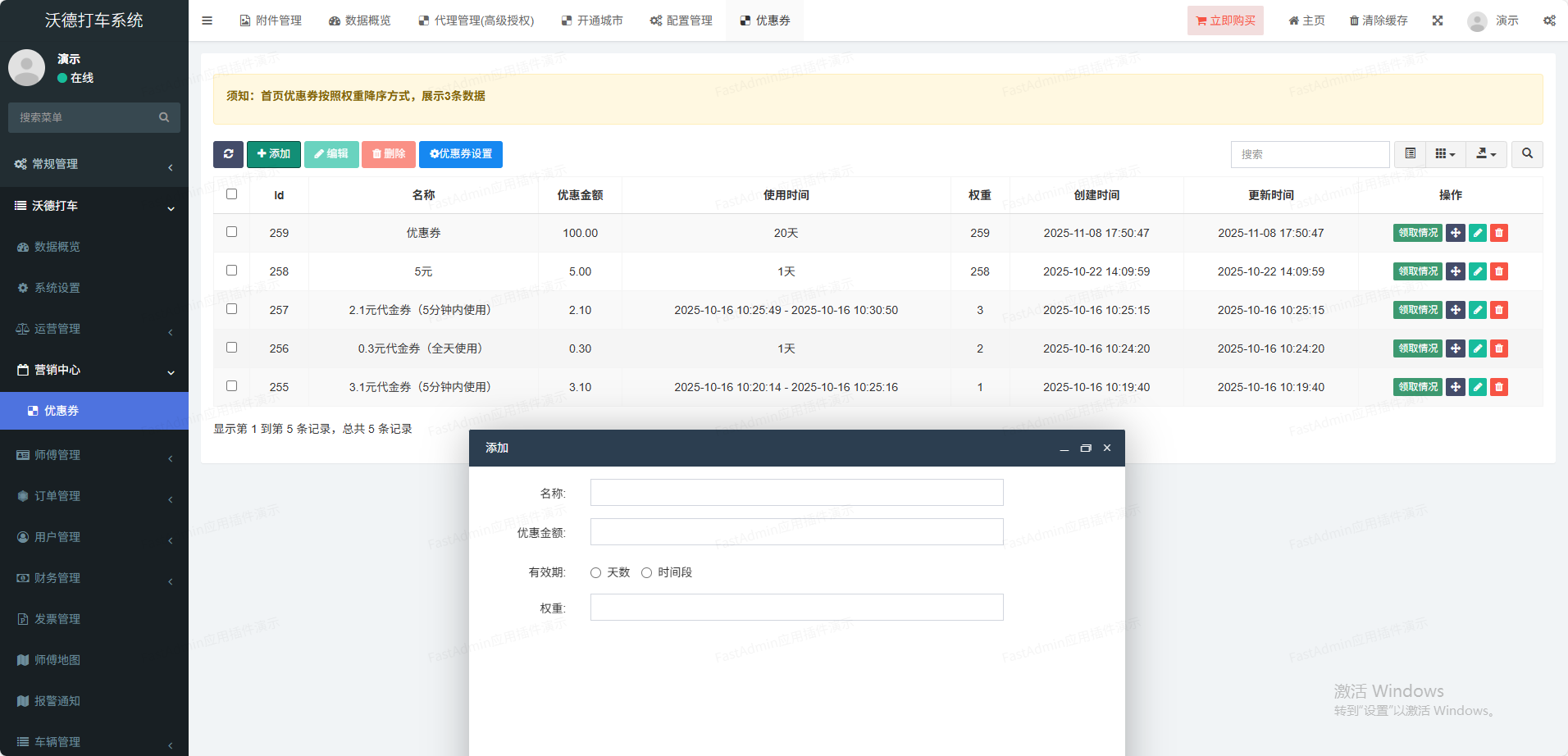Toggle the select-all checkbox in table header
Image resolution: width=1568 pixels, height=756 pixels.
pos(232,194)
